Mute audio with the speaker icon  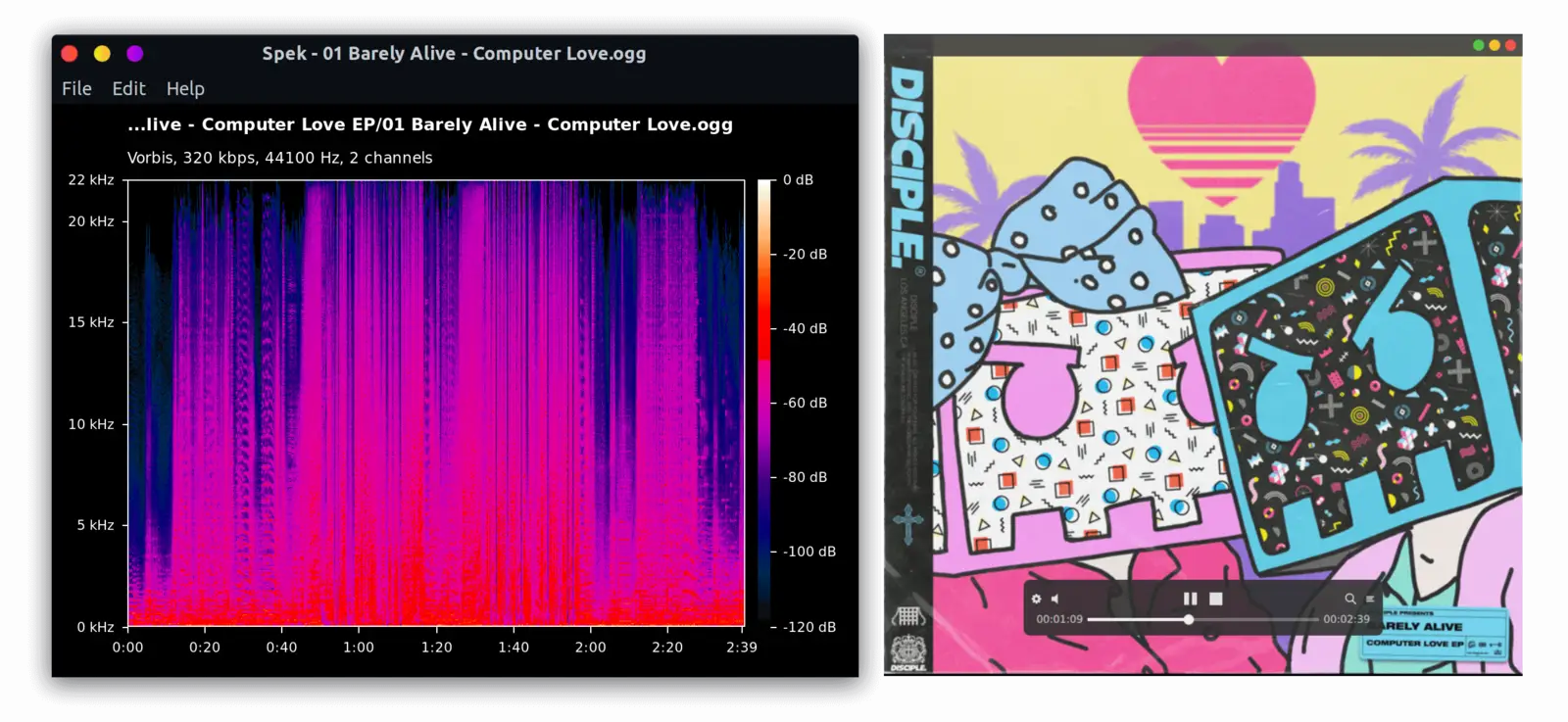pyautogui.click(x=1055, y=599)
